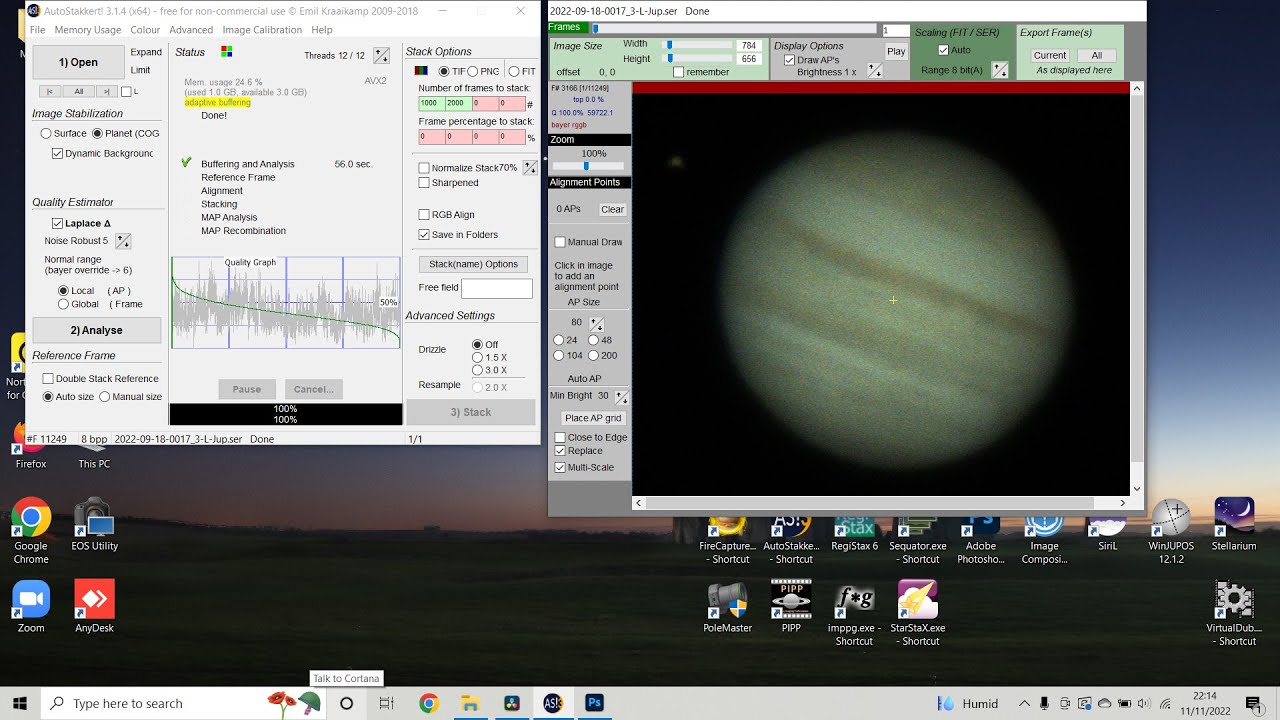Image resolution: width=1280 pixels, height=720 pixels.
Task: Select Surface image stabilization
Action: tap(46, 133)
